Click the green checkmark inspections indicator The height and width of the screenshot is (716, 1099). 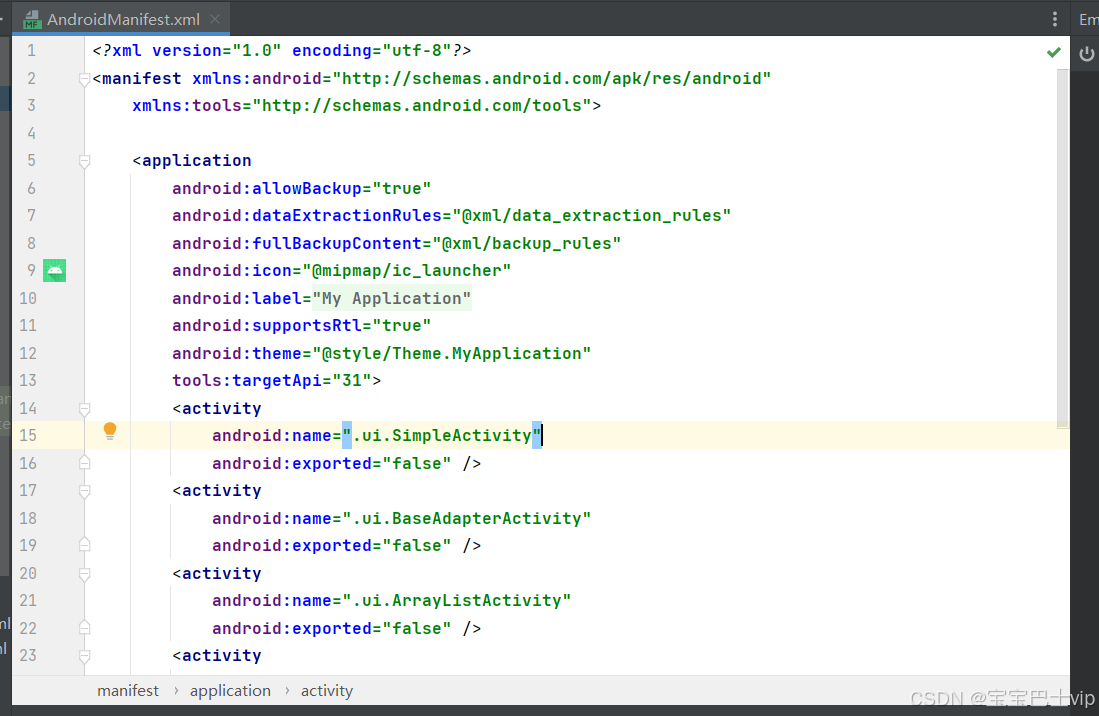tap(1053, 51)
